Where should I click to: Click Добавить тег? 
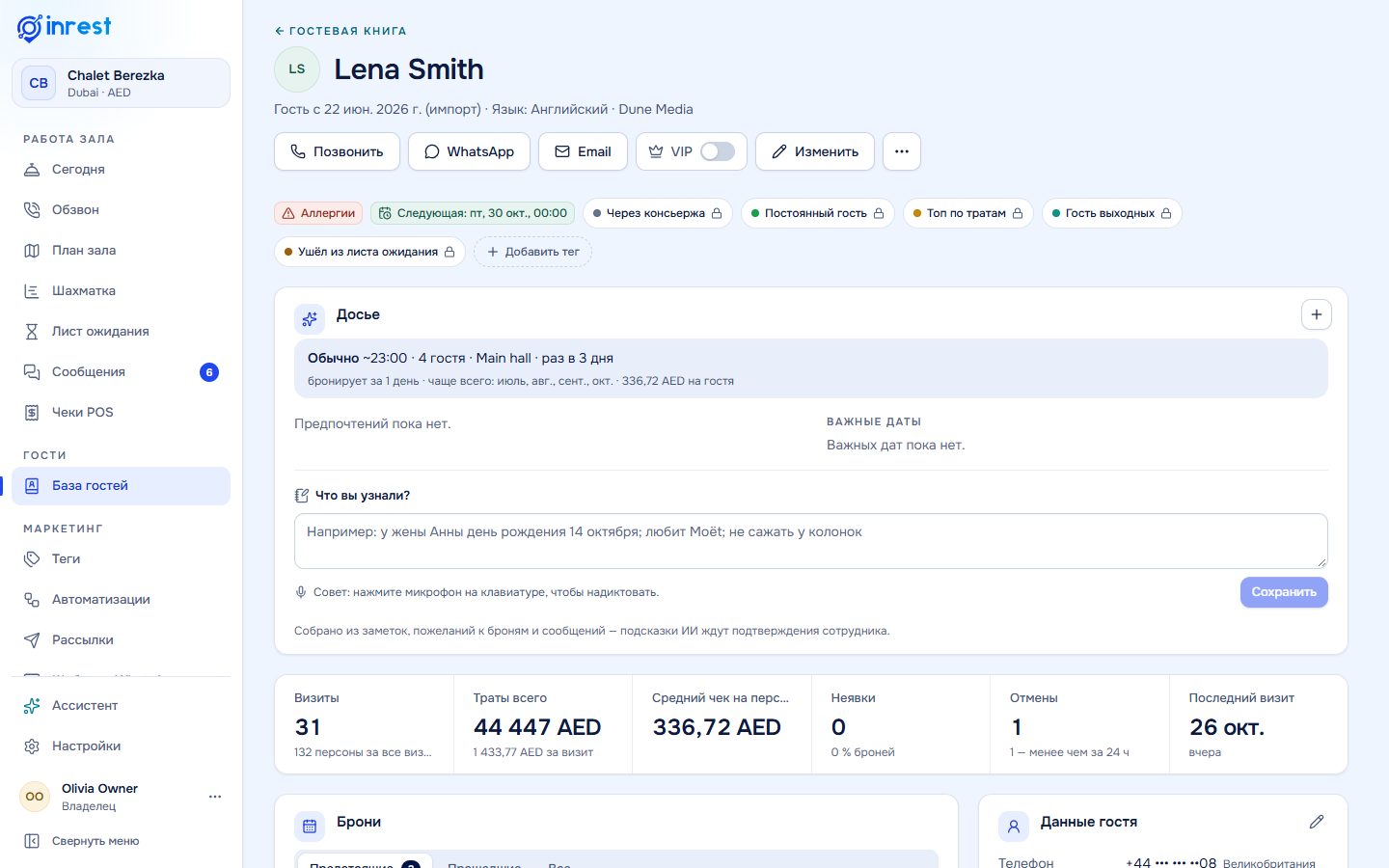click(532, 252)
